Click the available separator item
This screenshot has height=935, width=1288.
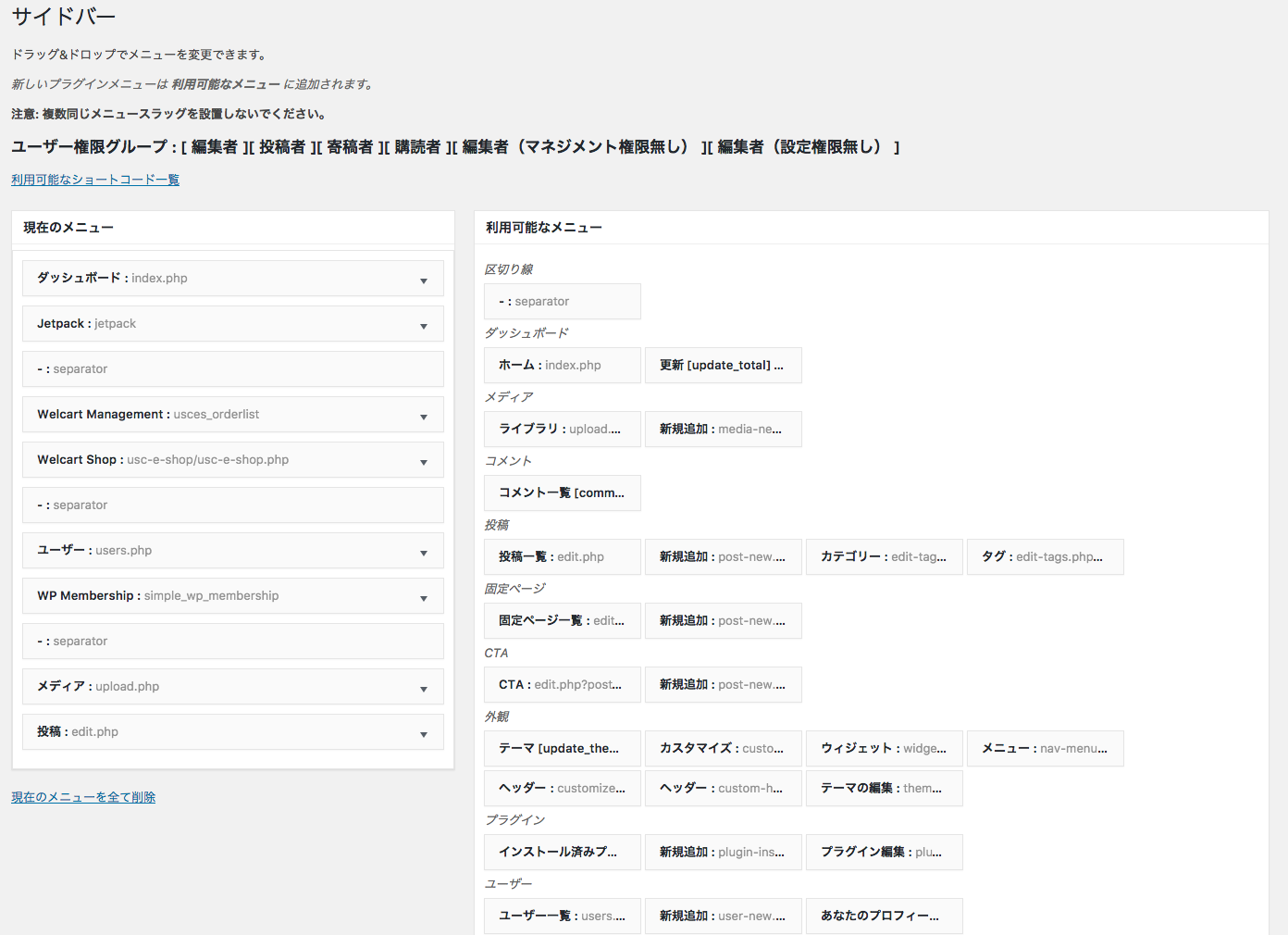point(562,302)
